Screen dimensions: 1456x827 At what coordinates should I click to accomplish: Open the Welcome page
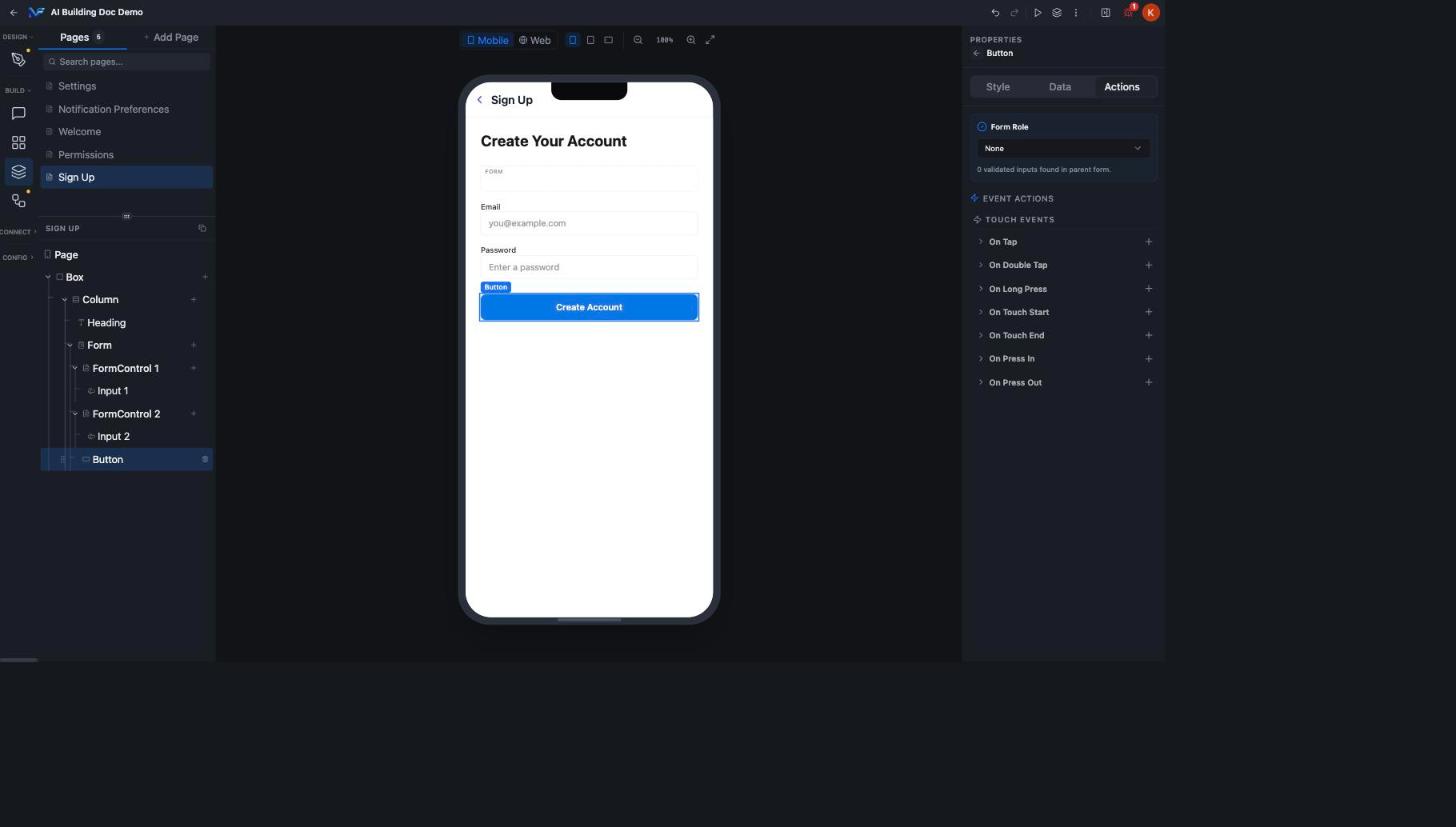(x=126, y=132)
